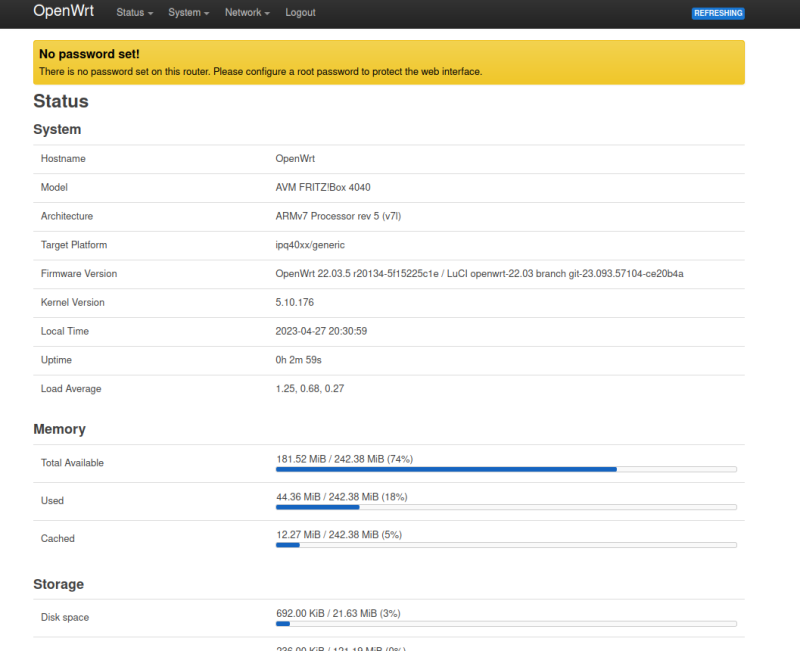This screenshot has width=800, height=651.
Task: Click the OpenWrt brand logo
Action: (x=63, y=12)
